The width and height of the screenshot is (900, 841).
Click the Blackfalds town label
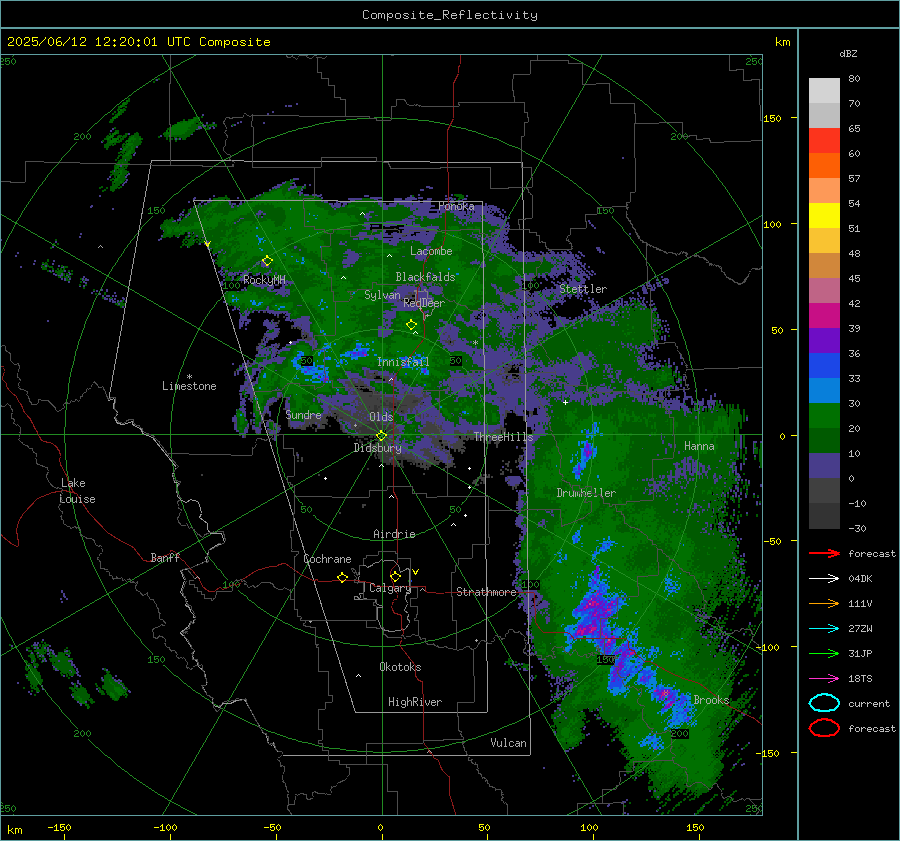pyautogui.click(x=425, y=277)
